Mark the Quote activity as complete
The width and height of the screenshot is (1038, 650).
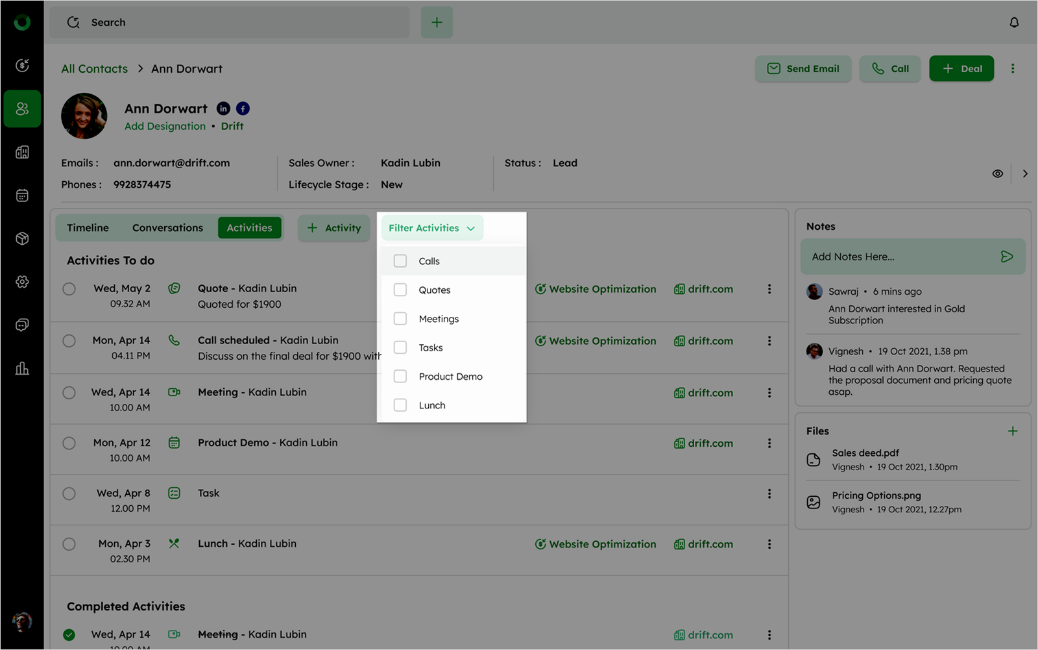69,289
